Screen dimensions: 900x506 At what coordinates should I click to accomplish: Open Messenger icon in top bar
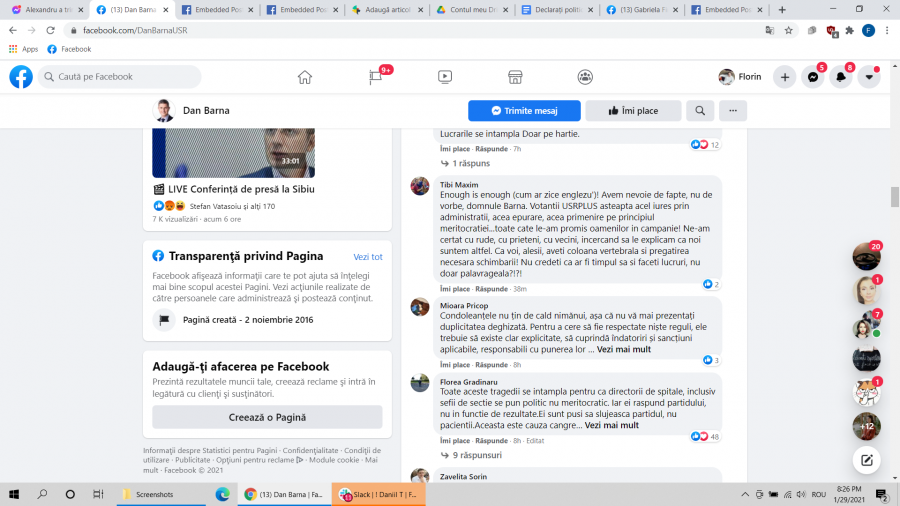pos(814,77)
